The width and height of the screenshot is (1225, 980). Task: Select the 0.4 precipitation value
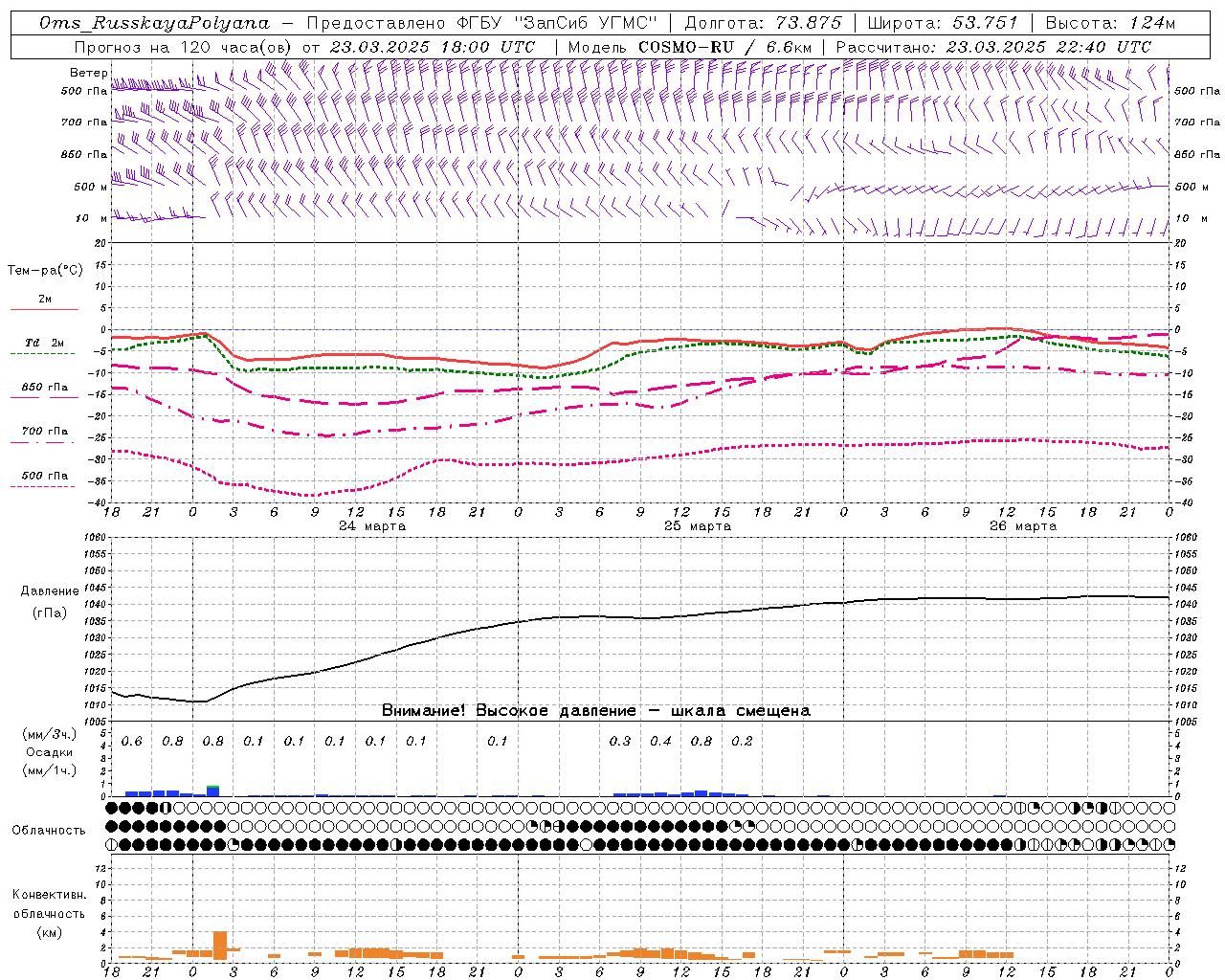click(x=660, y=742)
